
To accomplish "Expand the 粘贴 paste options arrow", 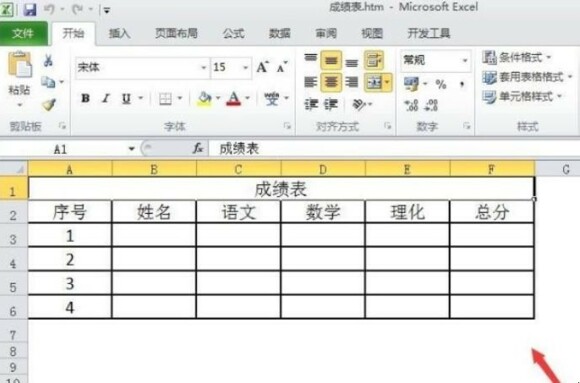I will pos(20,105).
